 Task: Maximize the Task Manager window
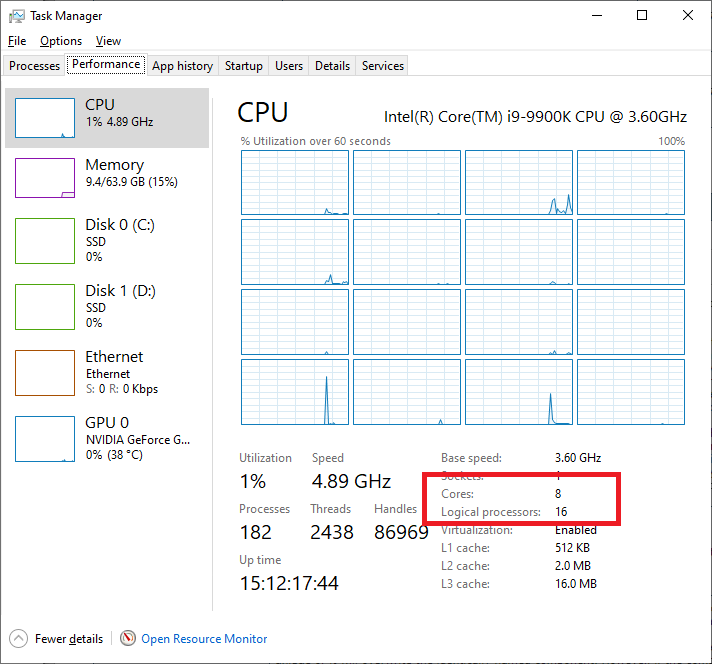[x=642, y=15]
